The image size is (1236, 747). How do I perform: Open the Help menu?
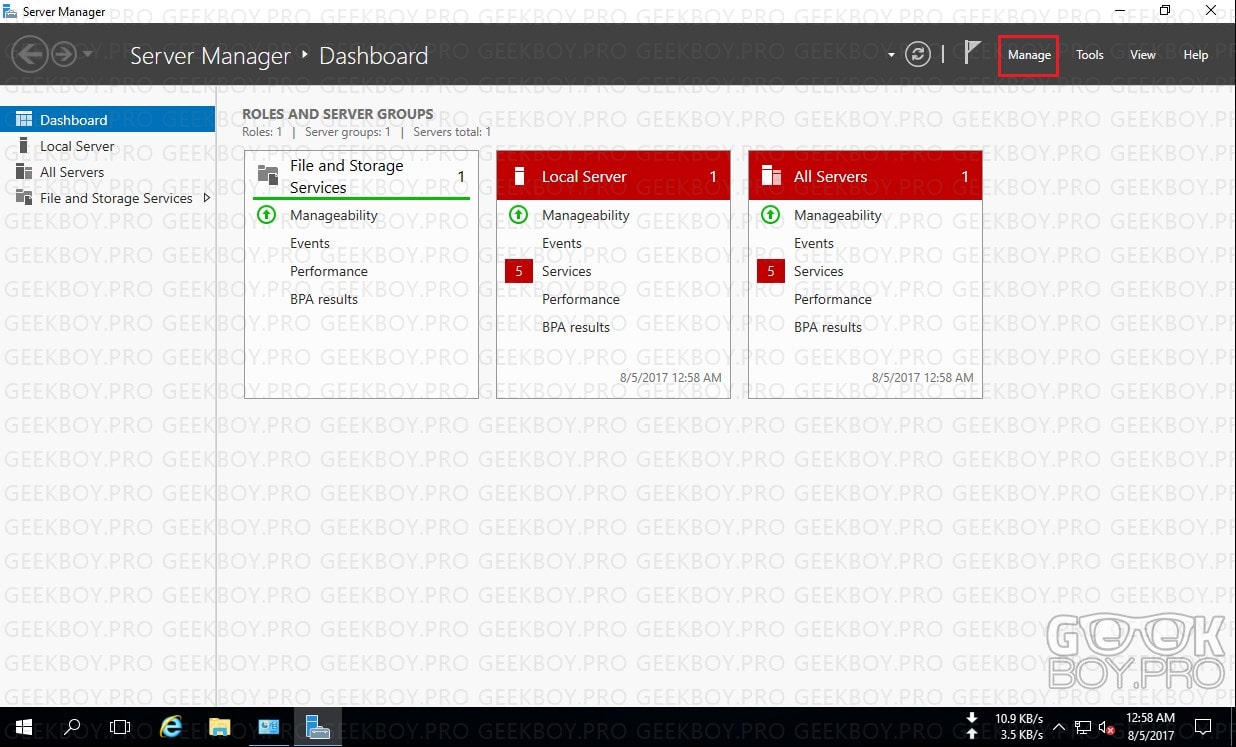click(x=1196, y=55)
